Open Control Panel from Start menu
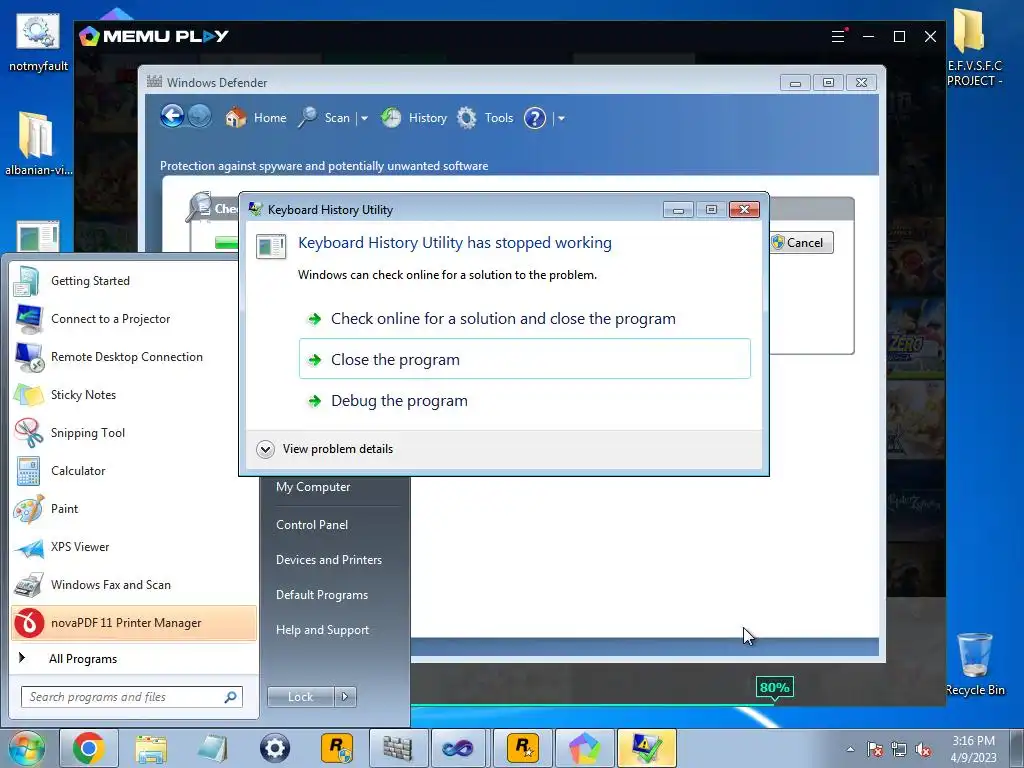Screen dimensions: 1024x768 pos(312,524)
